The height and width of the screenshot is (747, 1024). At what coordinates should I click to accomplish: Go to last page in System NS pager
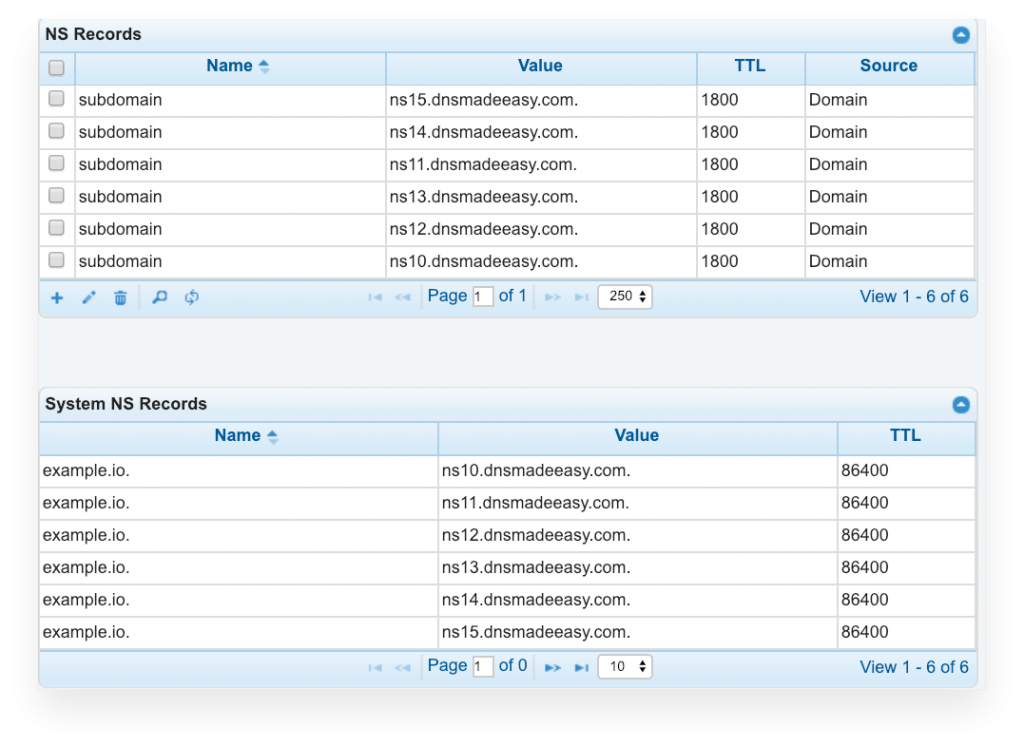click(581, 667)
